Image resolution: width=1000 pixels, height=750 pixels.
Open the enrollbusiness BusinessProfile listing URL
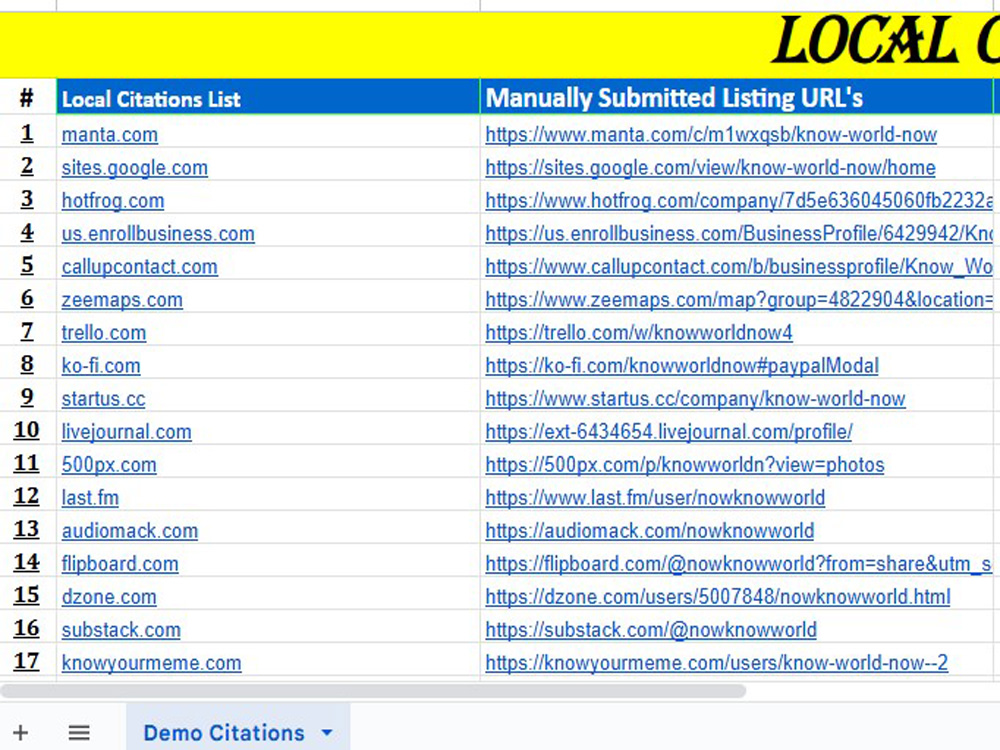click(x=739, y=234)
